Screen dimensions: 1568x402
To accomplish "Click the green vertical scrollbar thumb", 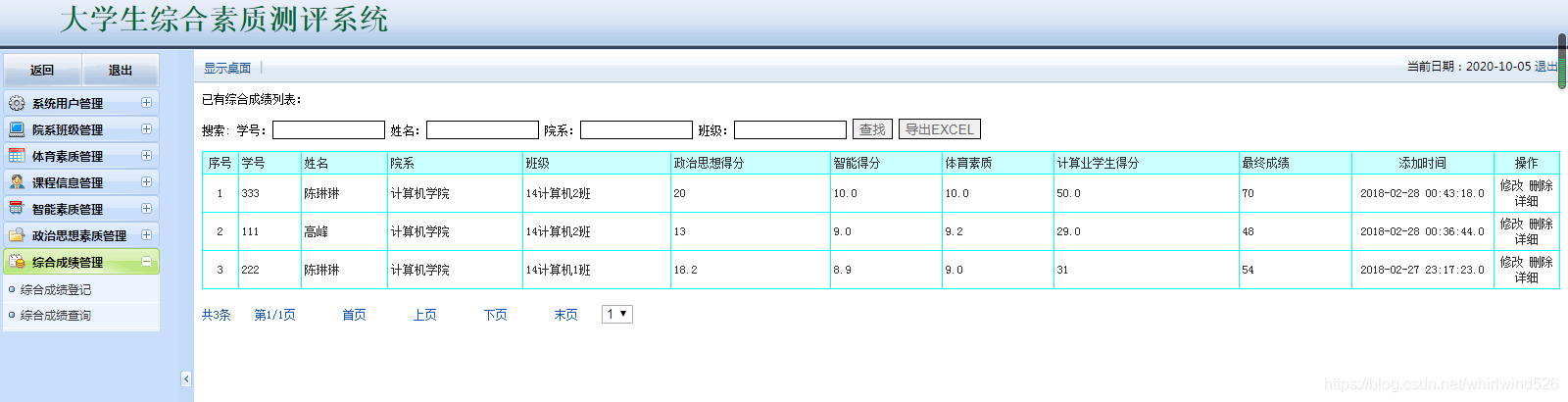I will [1562, 61].
